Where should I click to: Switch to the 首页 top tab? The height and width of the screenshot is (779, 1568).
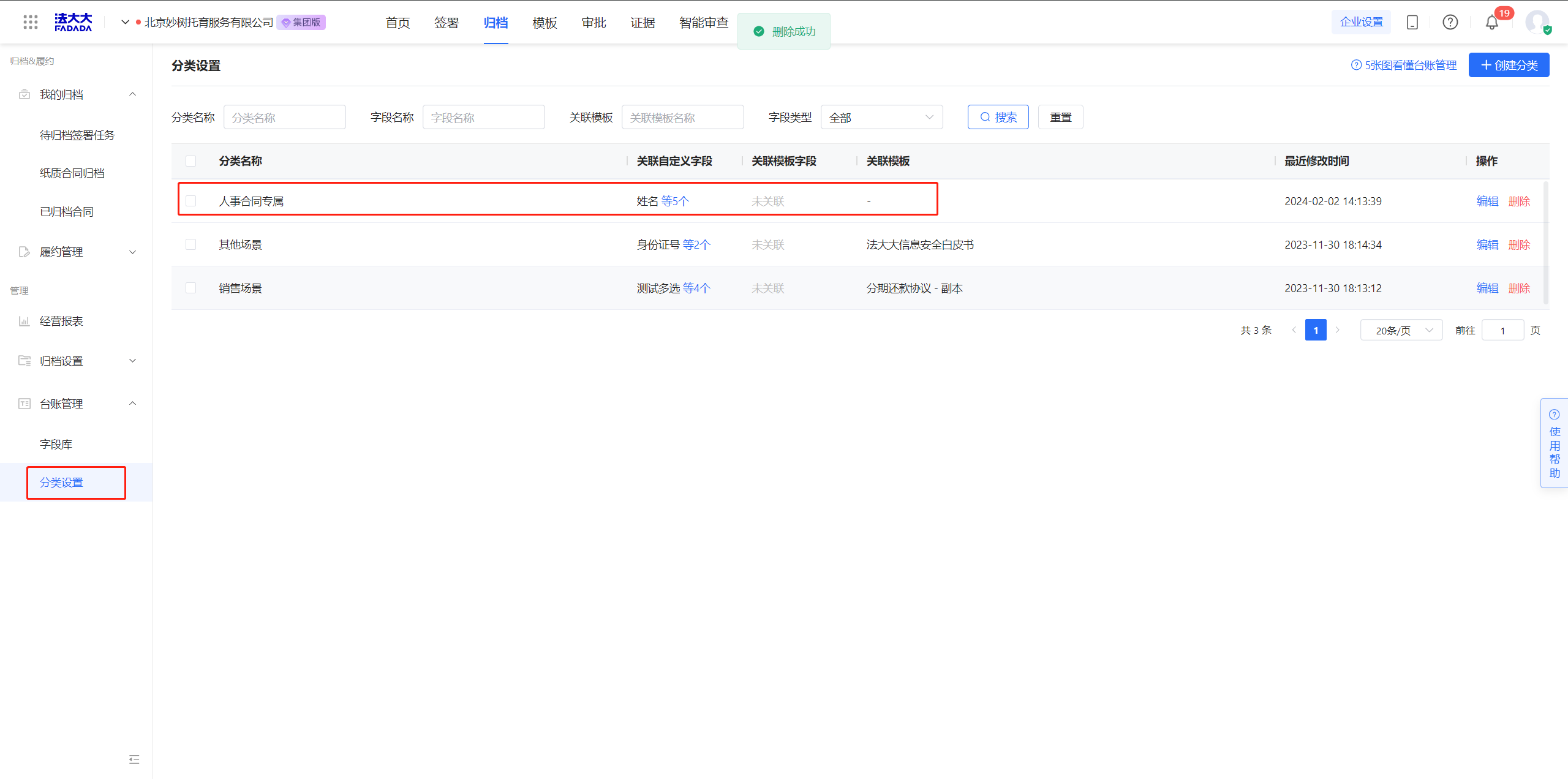[x=398, y=23]
